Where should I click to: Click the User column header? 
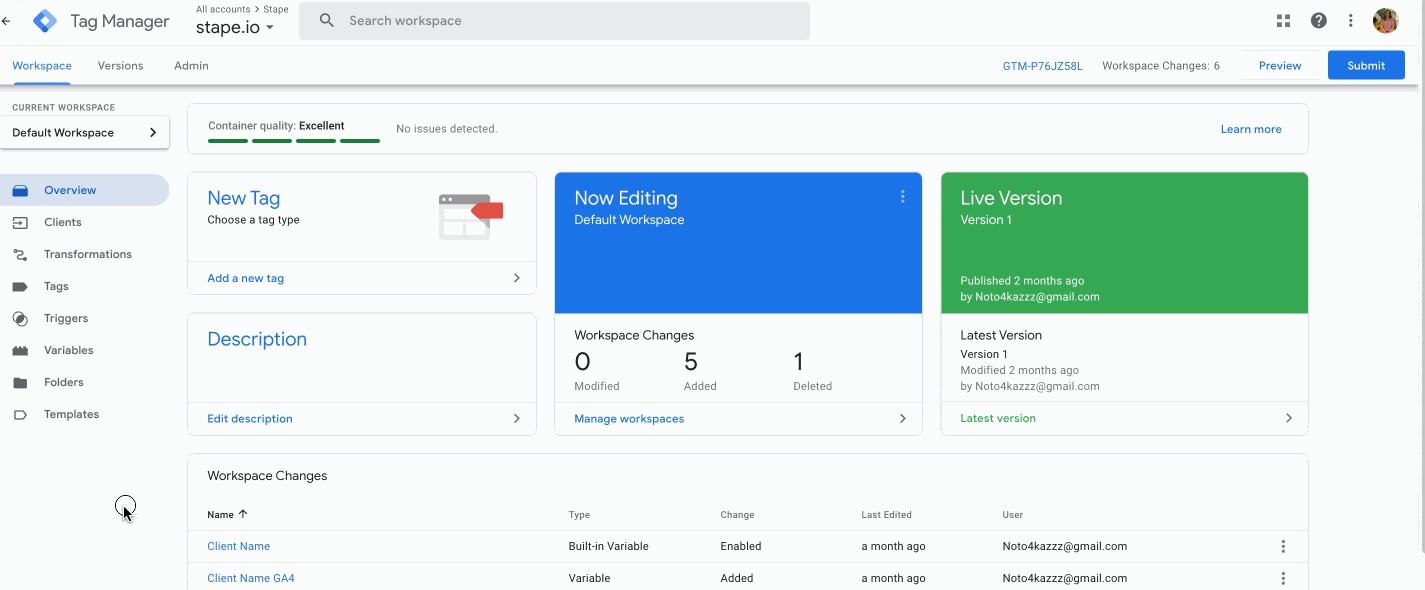(x=1012, y=515)
